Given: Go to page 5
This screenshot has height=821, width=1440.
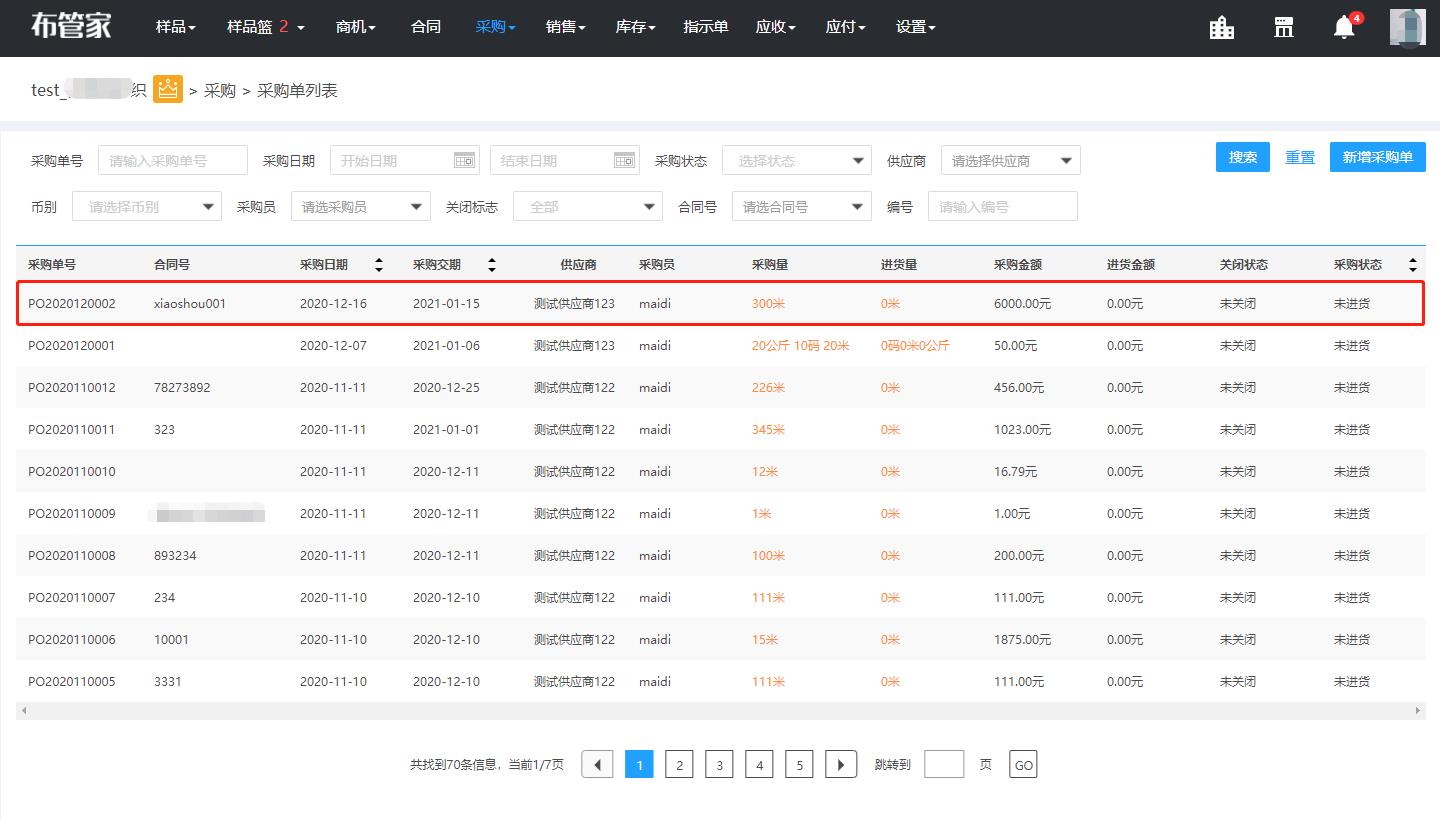Looking at the screenshot, I should (799, 765).
